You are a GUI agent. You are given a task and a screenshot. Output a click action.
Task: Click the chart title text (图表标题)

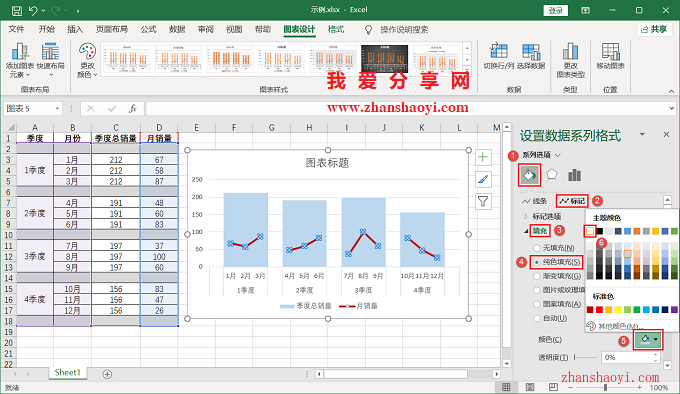(327, 163)
